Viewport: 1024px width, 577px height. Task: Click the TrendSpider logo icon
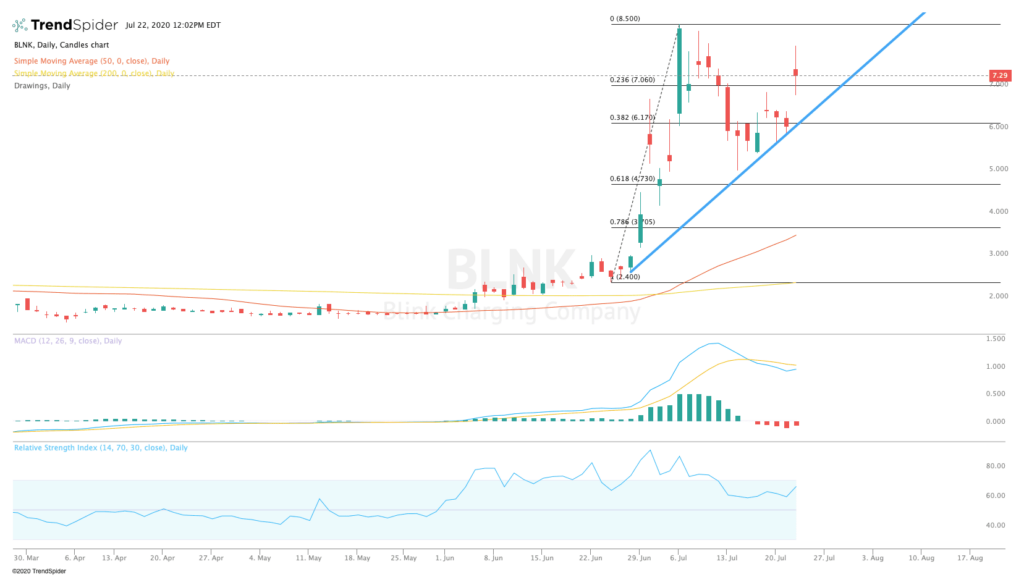coord(20,25)
